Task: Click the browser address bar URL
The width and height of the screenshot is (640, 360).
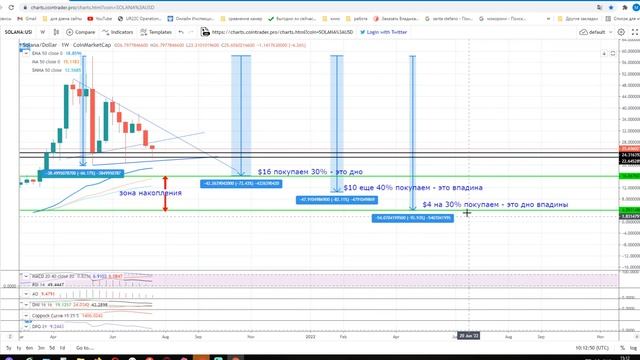Action: coord(93,7)
